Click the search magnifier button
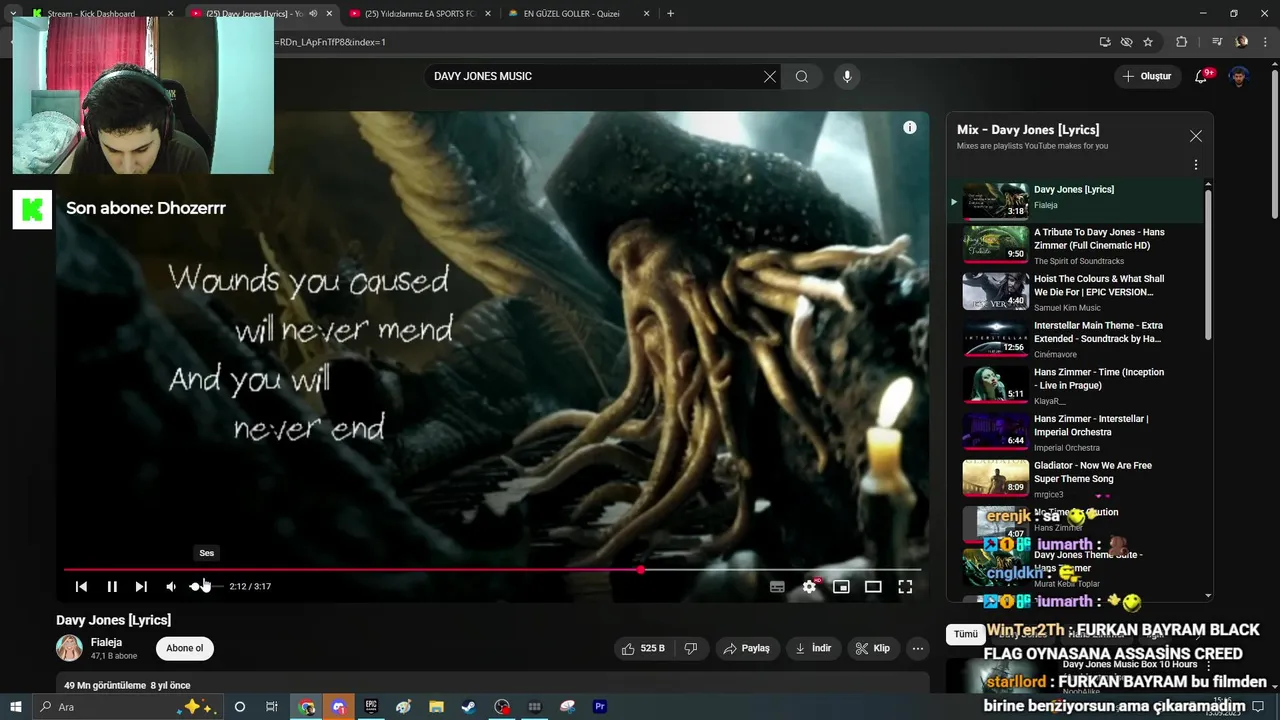The image size is (1280, 720). click(x=802, y=76)
